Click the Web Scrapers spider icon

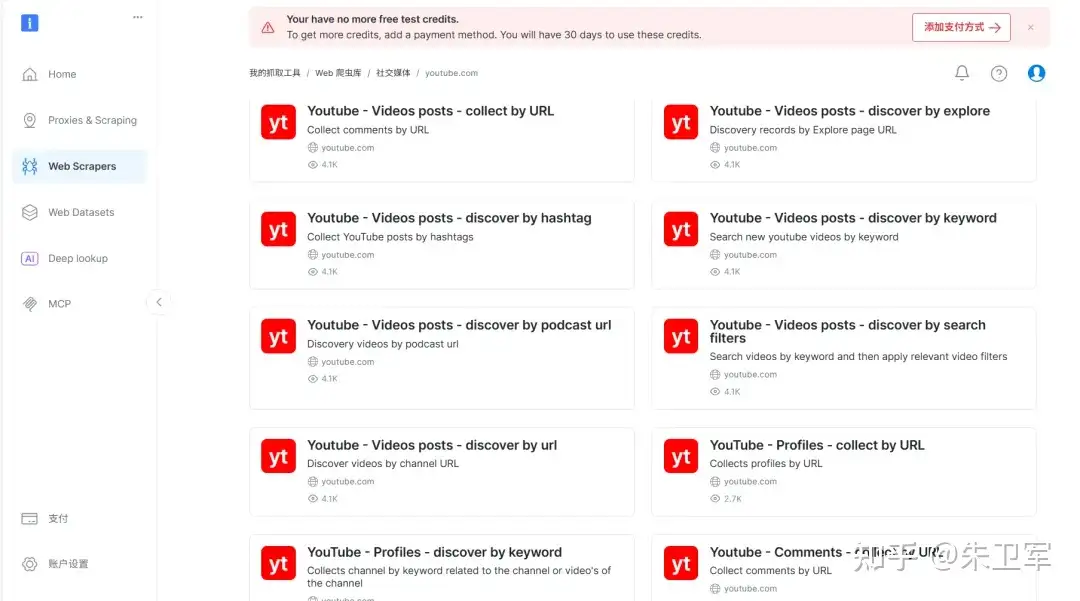pos(30,166)
